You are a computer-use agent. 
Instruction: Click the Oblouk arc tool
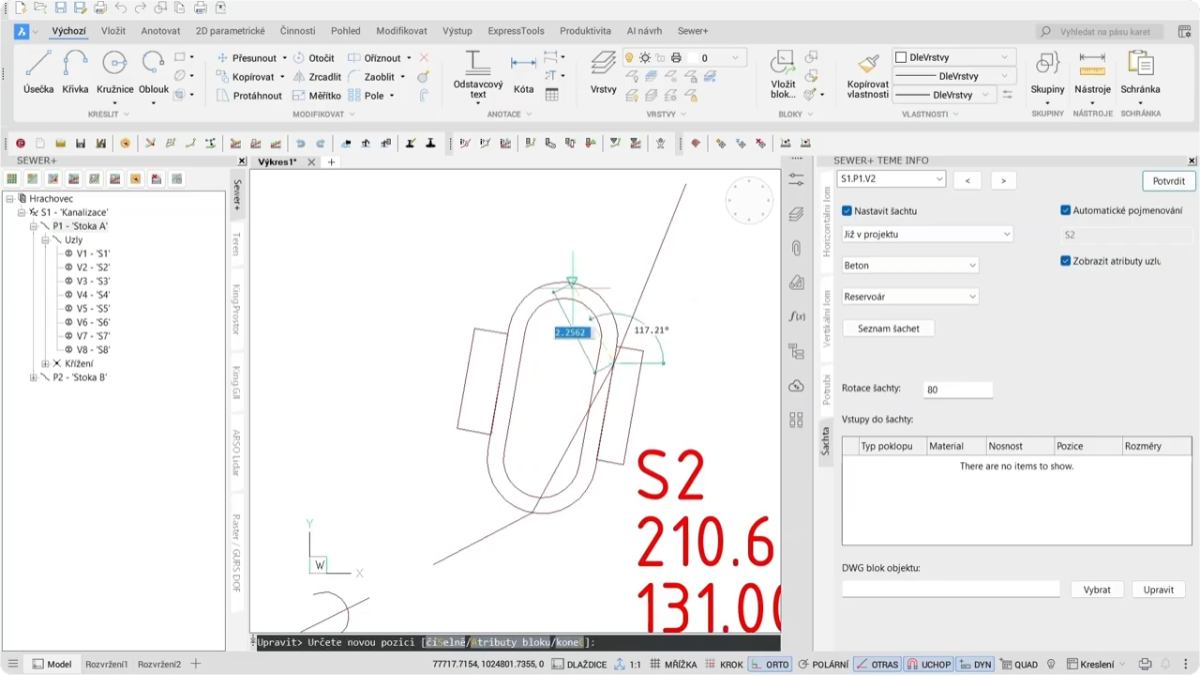click(x=153, y=72)
